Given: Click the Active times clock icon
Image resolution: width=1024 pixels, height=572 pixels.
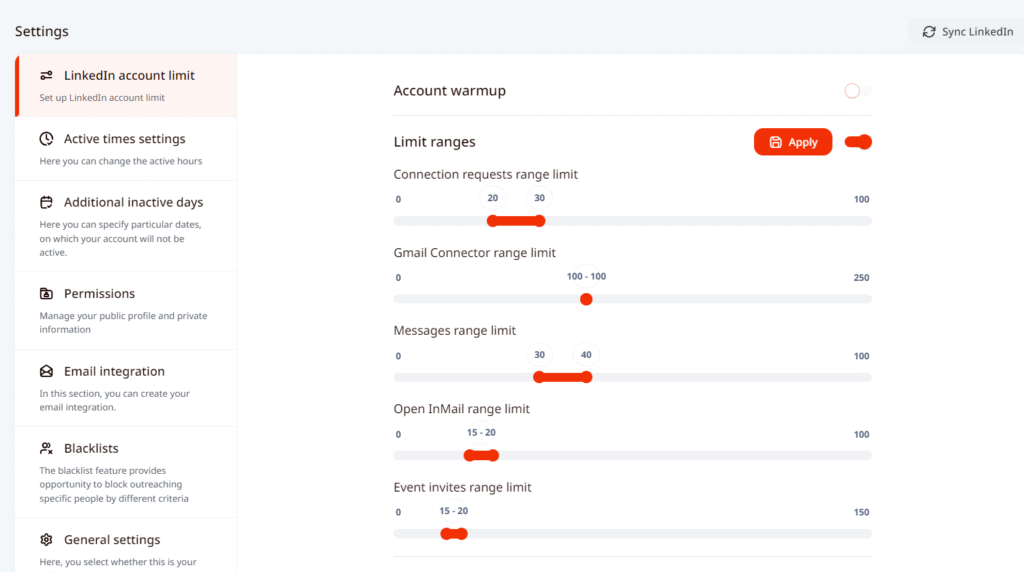Looking at the screenshot, I should point(46,139).
